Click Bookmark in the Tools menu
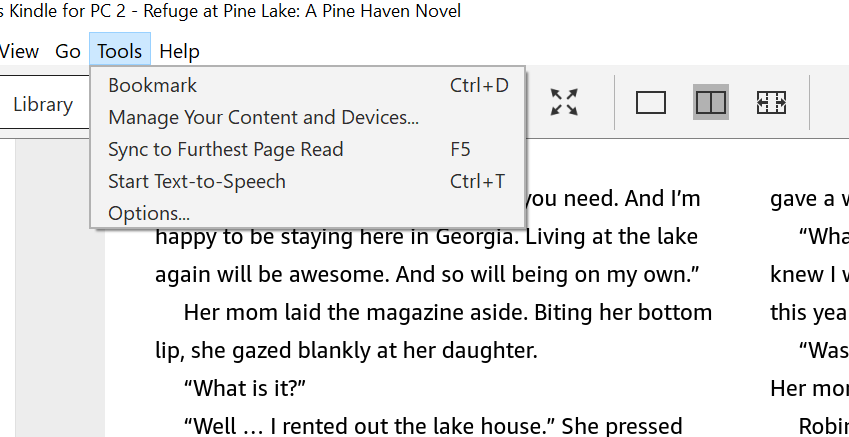The image size is (849, 437). [x=153, y=85]
